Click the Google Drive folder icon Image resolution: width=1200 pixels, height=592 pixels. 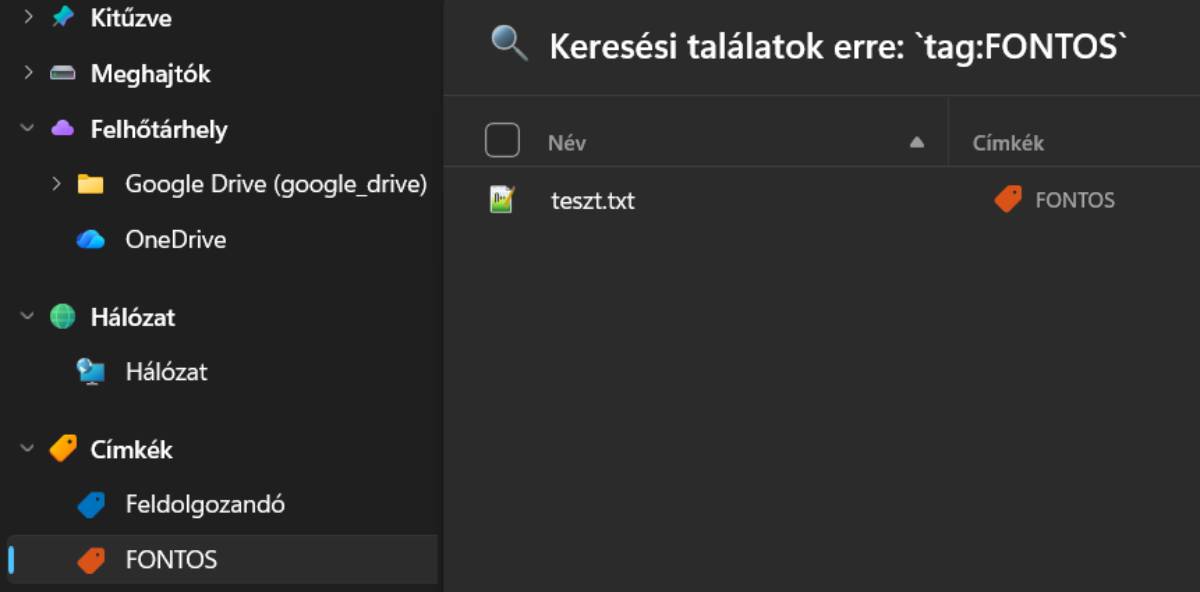[91, 184]
